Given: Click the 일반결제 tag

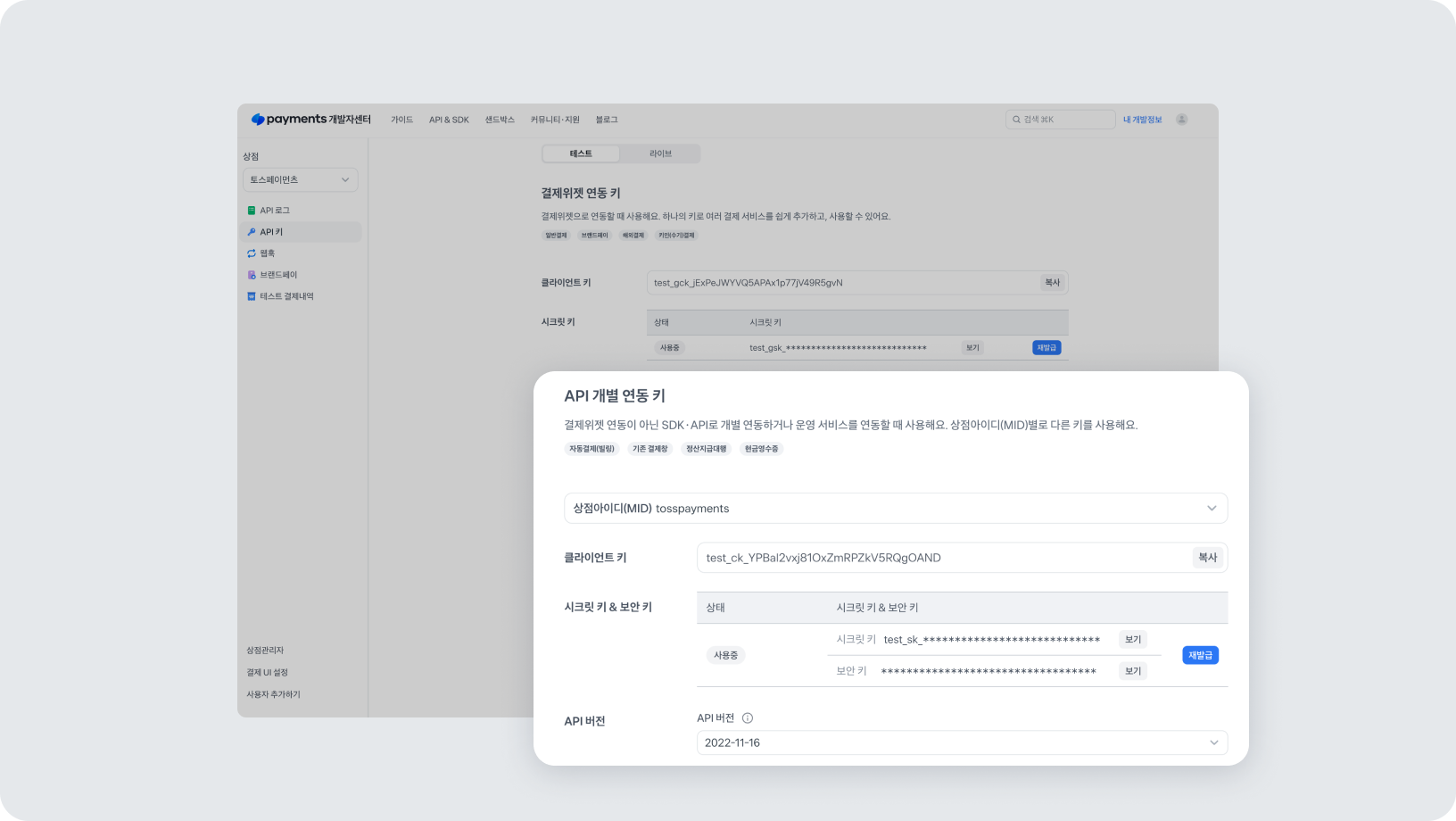Looking at the screenshot, I should click(556, 236).
